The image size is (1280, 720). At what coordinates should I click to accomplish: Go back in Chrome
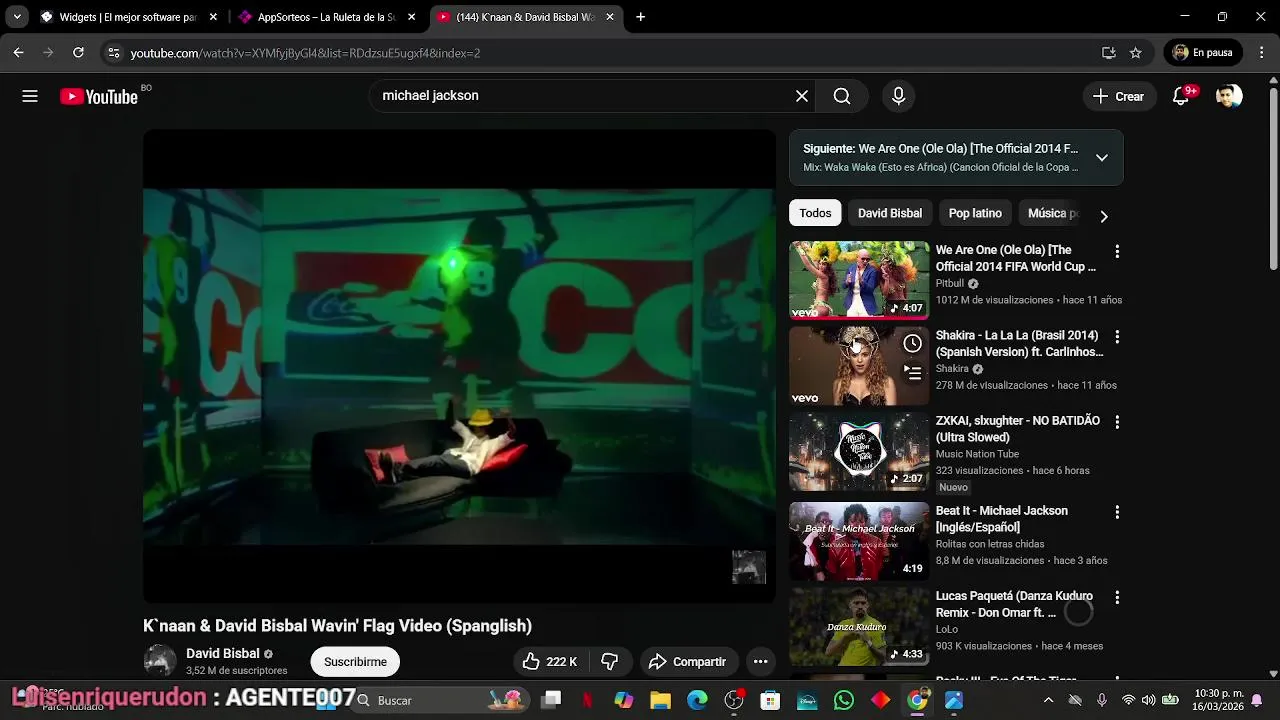tap(18, 52)
